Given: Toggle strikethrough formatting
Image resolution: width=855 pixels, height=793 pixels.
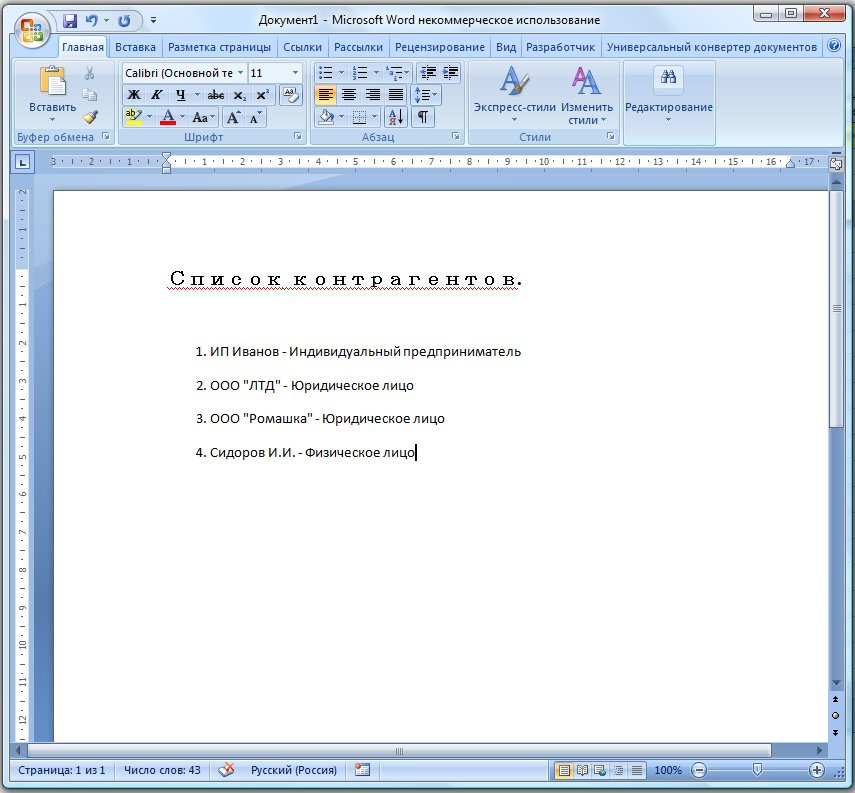Looking at the screenshot, I should click(x=216, y=95).
